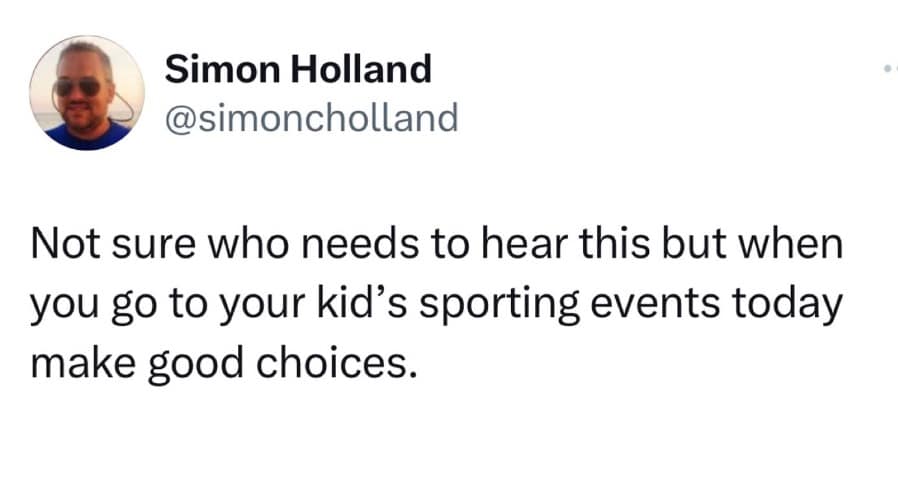Click the @simoncholland handle
The height and width of the screenshot is (494, 898).
tap(311, 118)
